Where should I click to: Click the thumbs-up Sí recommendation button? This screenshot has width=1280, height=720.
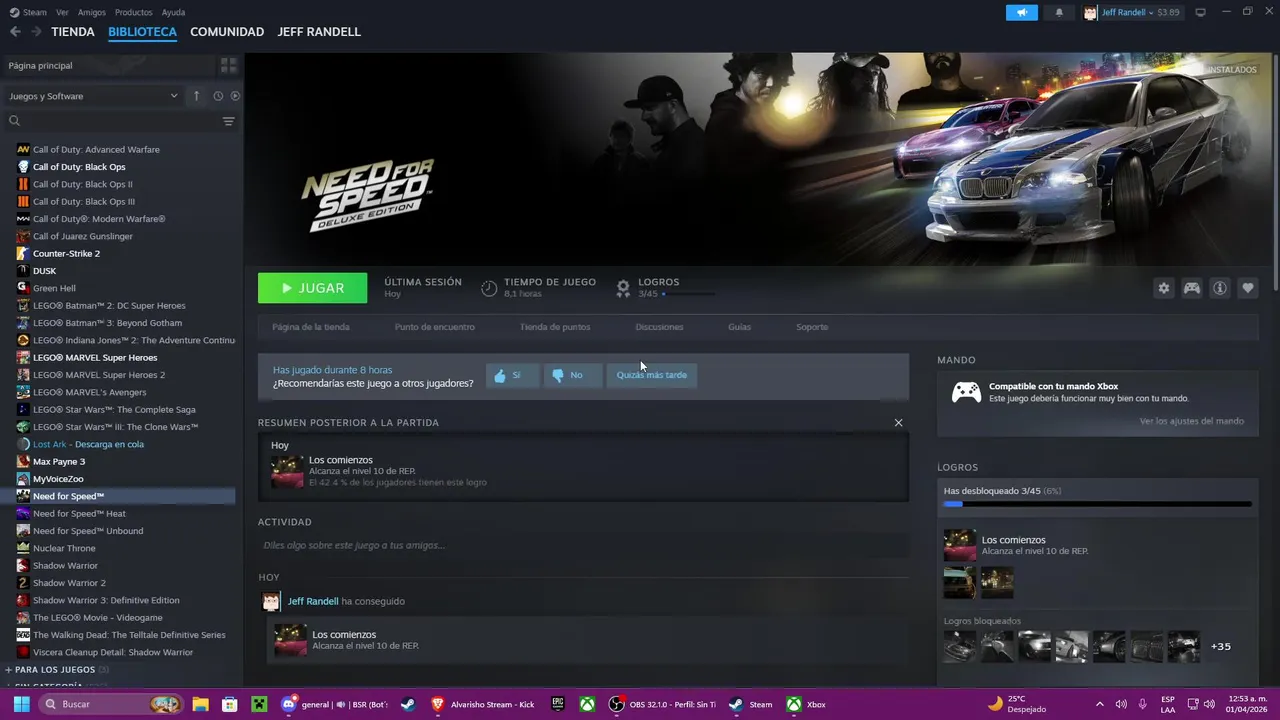[512, 375]
